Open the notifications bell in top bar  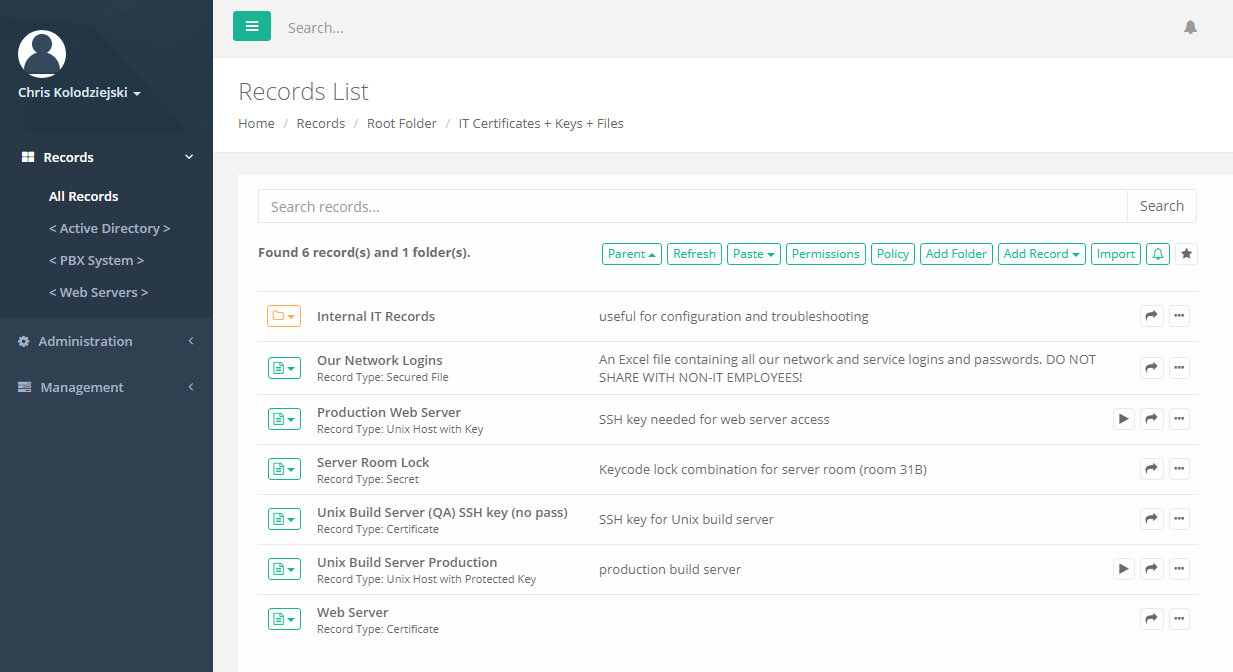(1190, 27)
